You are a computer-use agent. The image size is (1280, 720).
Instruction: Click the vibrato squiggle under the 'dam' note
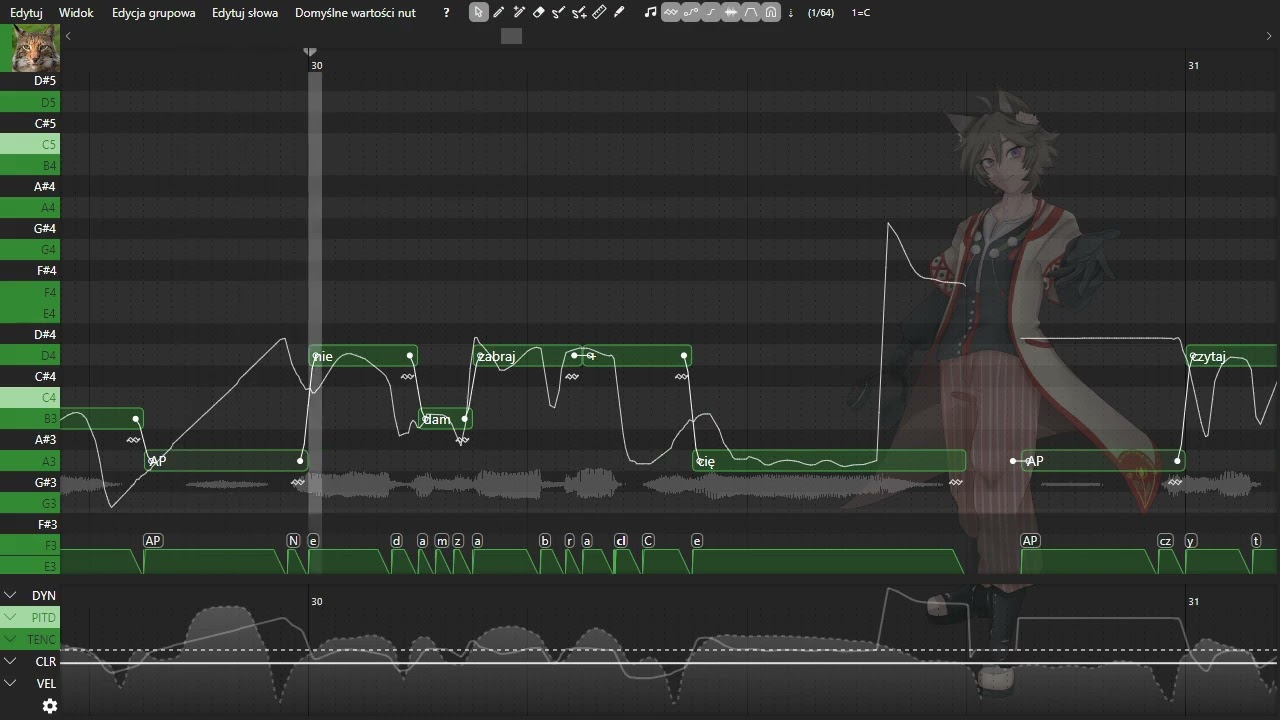(x=462, y=440)
